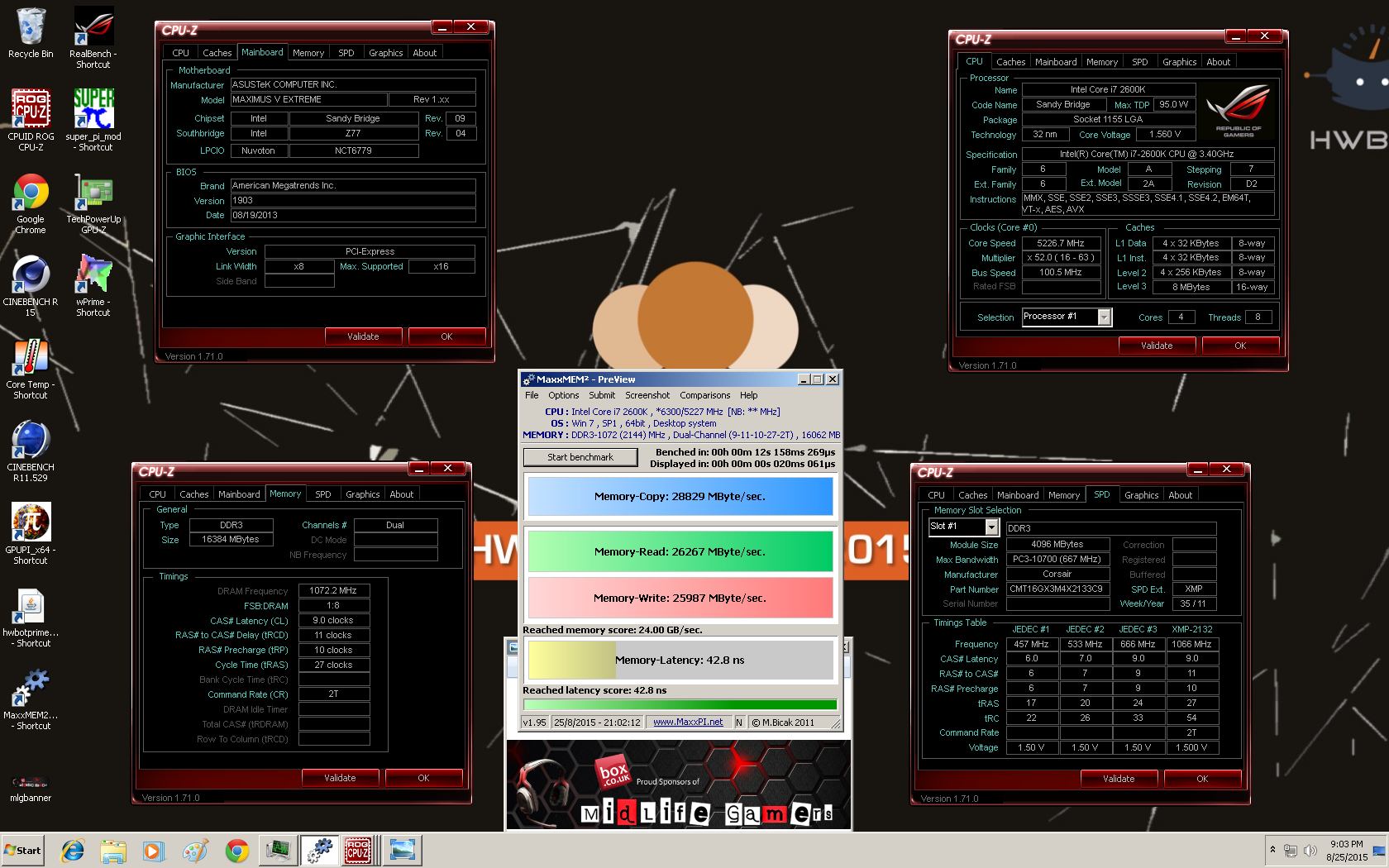Switch to ROG CPU-Z taskbar button
Viewport: 1389px width, 868px height.
(359, 851)
